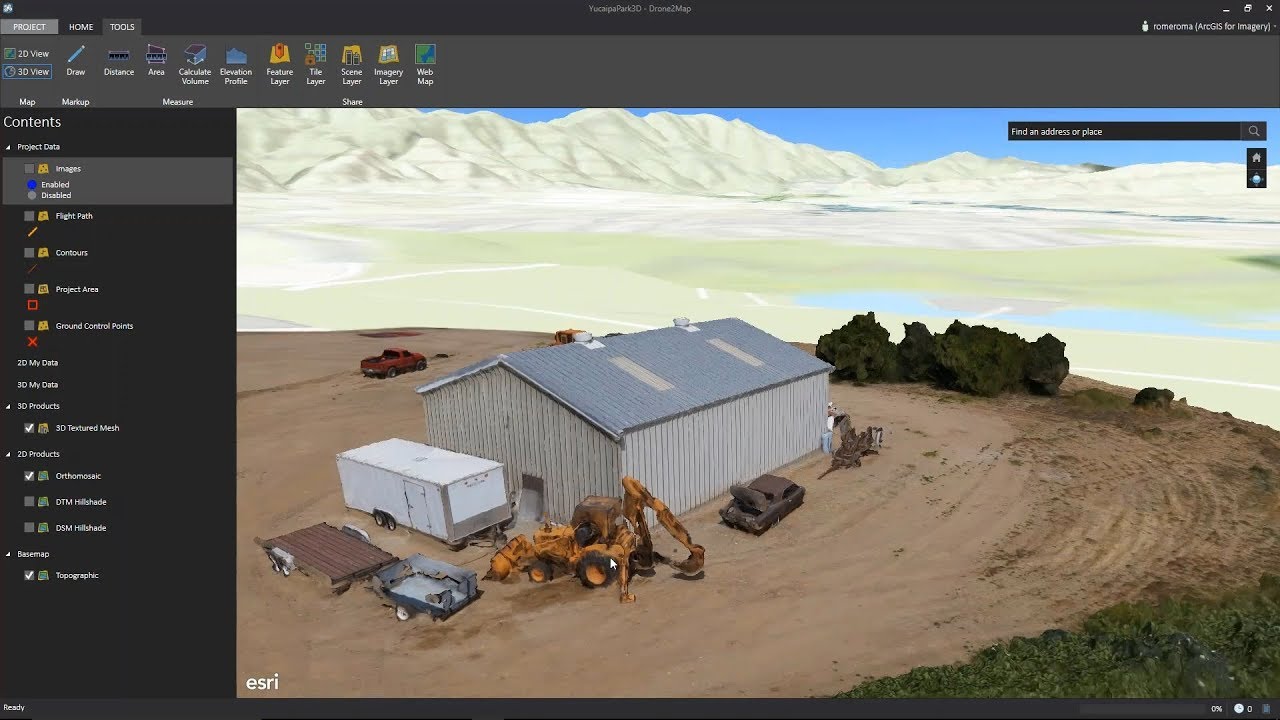Screen dimensions: 1280x720
Task: Click the red Project Area square symbol
Action: point(32,305)
